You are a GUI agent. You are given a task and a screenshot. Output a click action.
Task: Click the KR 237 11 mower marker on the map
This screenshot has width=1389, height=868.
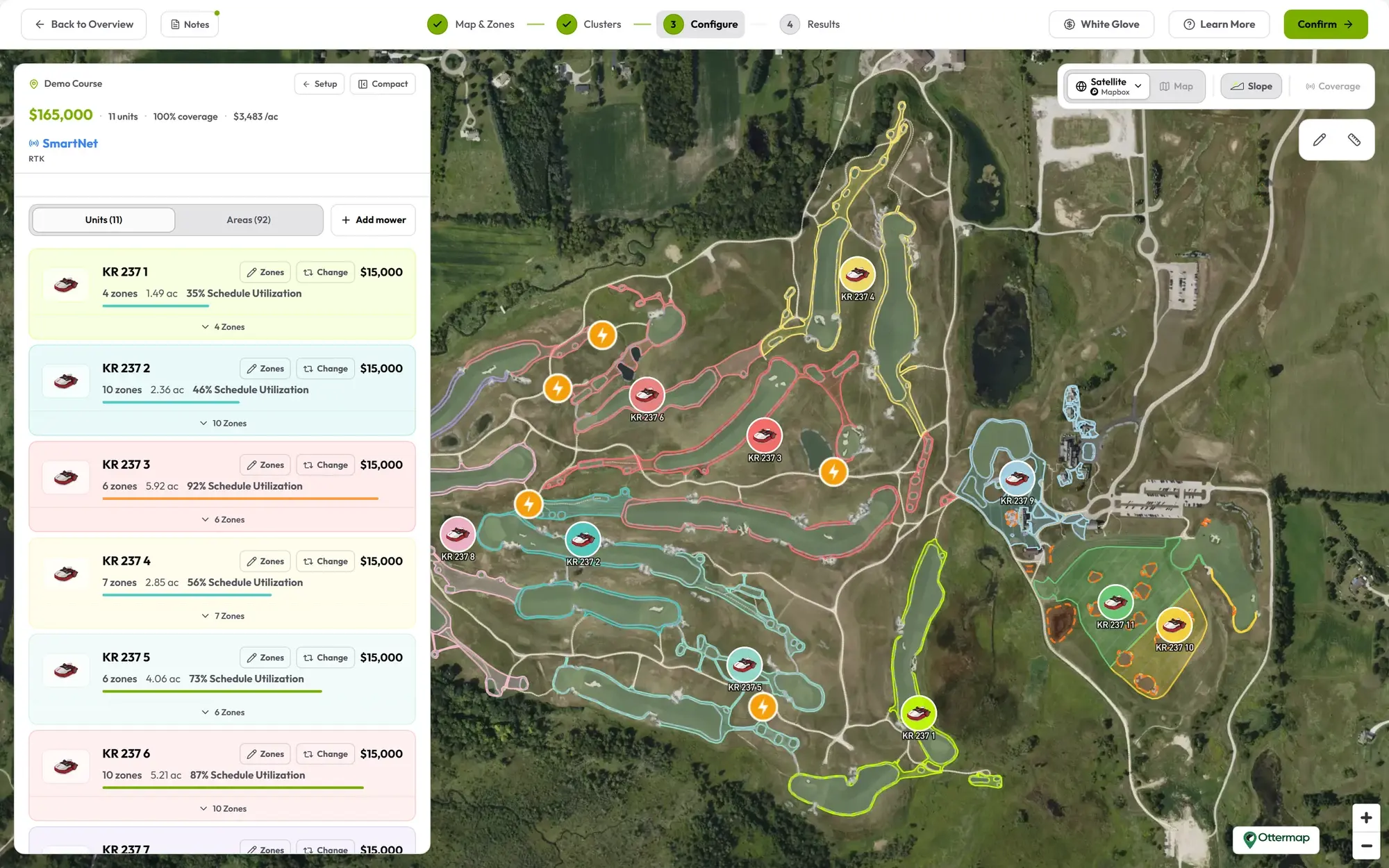1115,603
